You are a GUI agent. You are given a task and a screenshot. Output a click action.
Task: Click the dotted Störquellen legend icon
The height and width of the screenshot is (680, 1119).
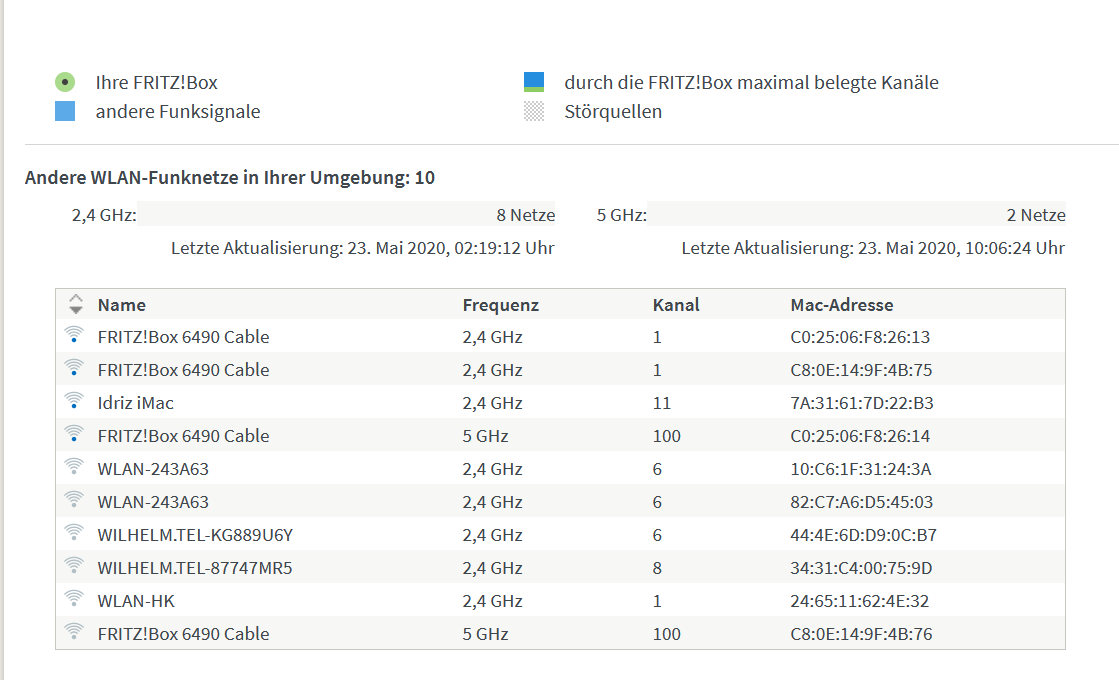[x=534, y=111]
